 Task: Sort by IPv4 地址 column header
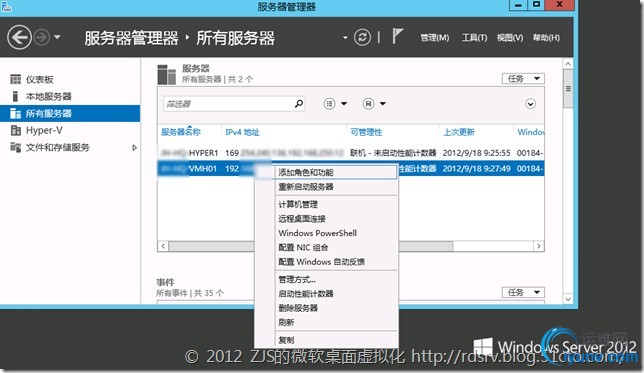pos(242,132)
